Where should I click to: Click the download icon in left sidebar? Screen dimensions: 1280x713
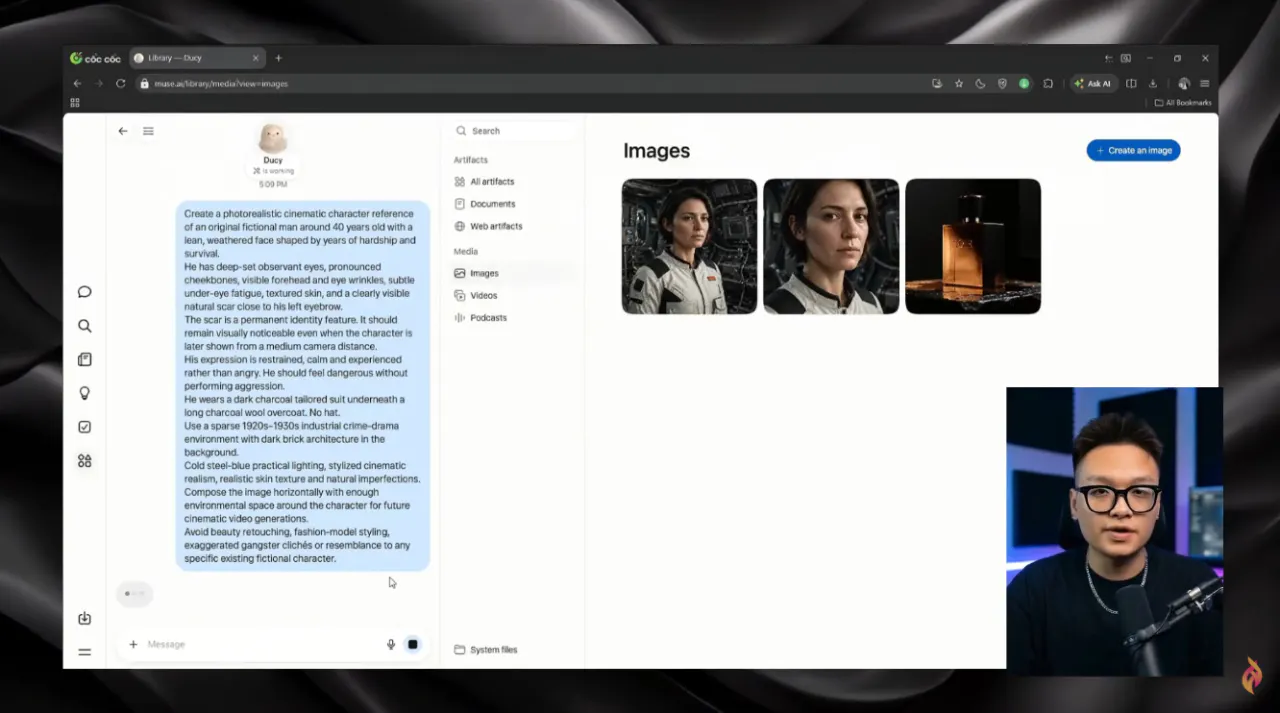(x=85, y=618)
